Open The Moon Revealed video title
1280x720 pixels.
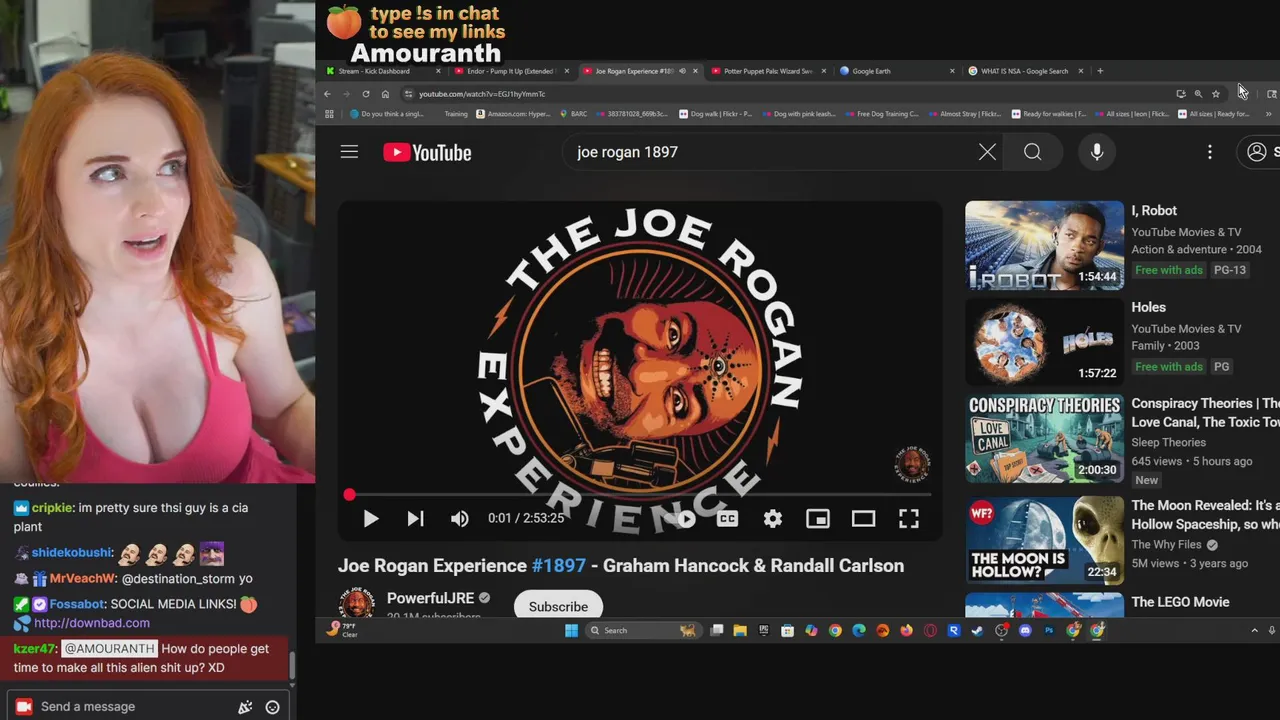coord(1205,515)
